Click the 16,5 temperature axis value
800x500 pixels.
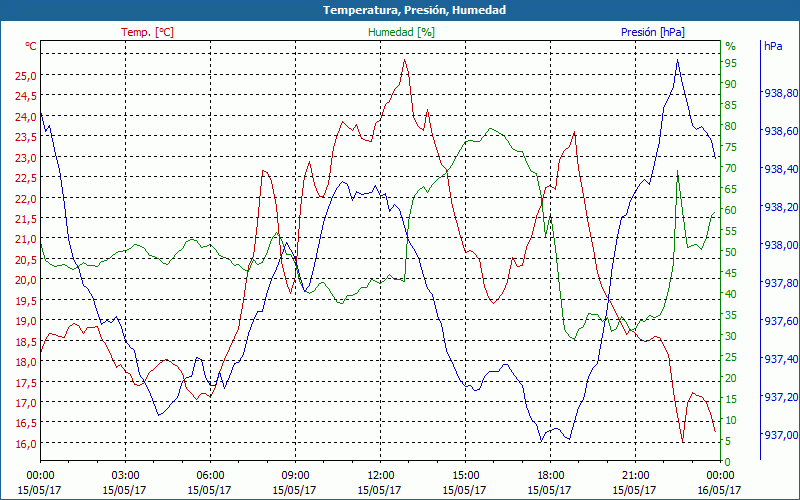pos(25,423)
